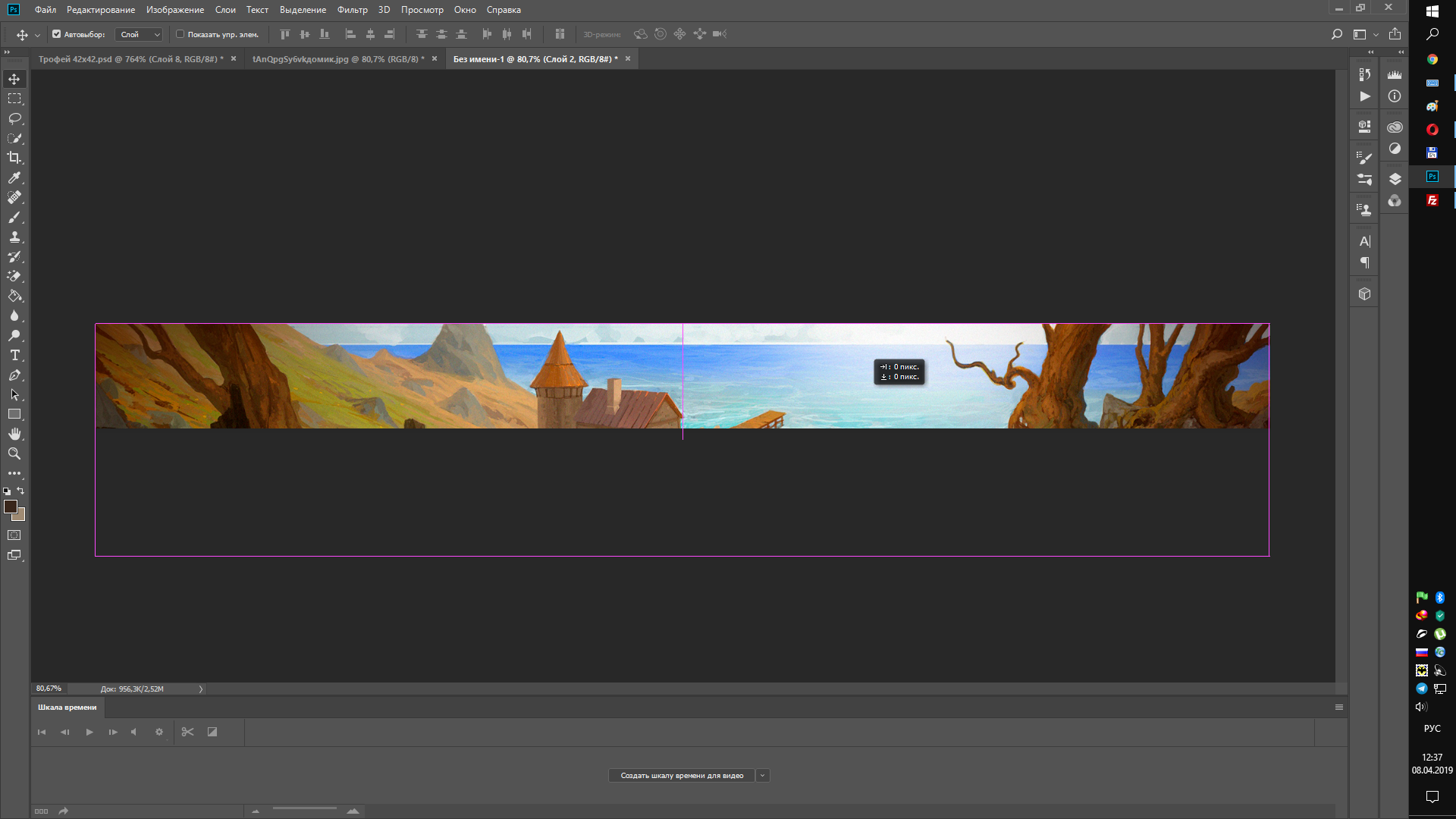Select the Hand tool

click(14, 434)
